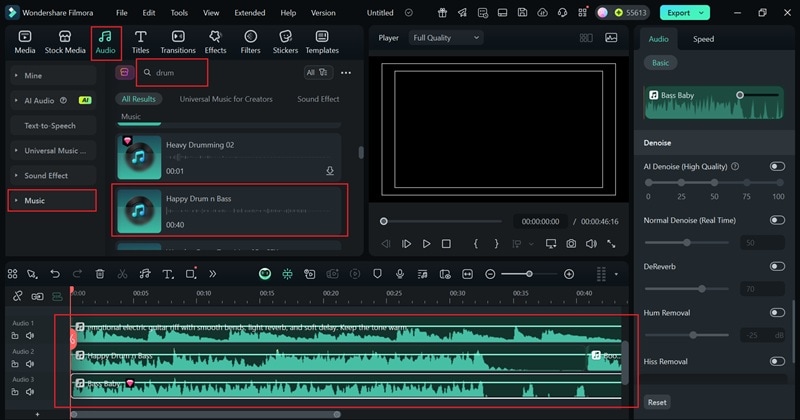Open timeline layout options dropdown arrow
Image resolution: width=800 pixels, height=420 pixels.
tap(616, 275)
